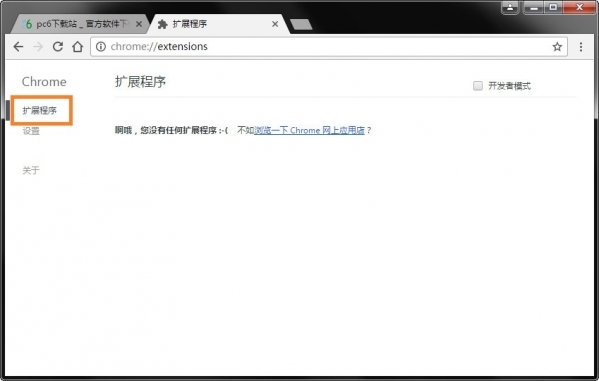This screenshot has width=599, height=381.
Task: Open 关于 in the sidebar
Action: coord(31,170)
